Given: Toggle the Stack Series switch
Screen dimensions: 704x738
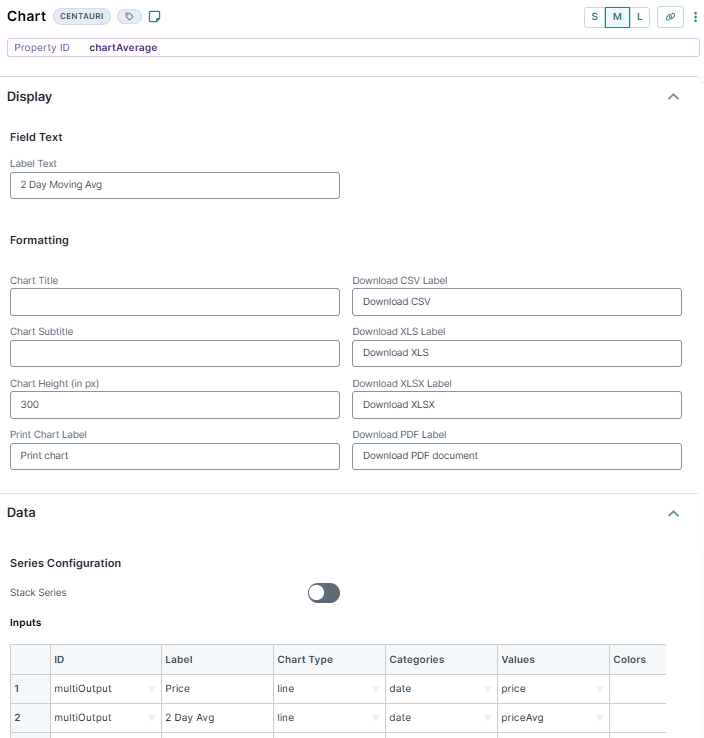Looking at the screenshot, I should (x=324, y=593).
